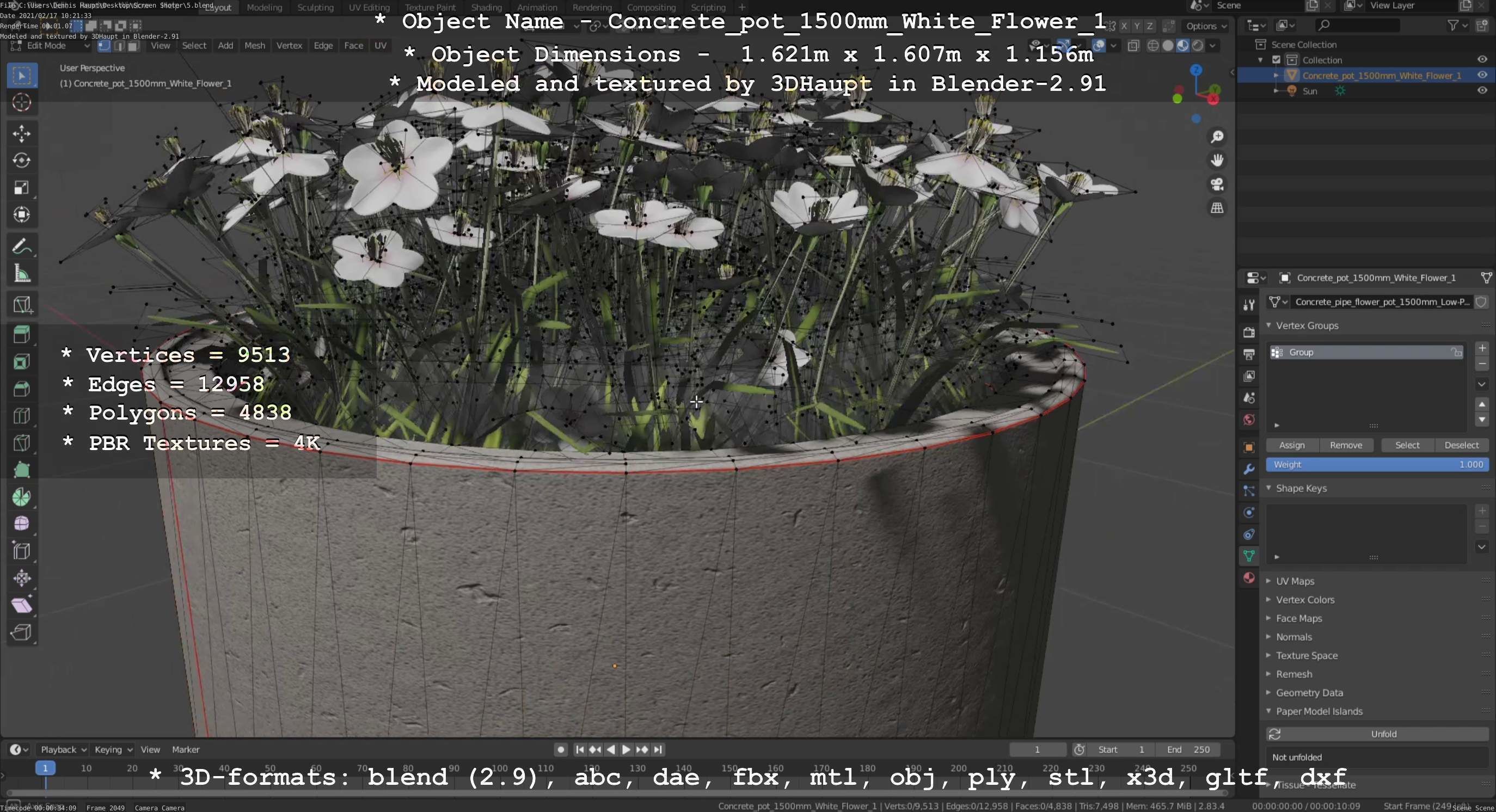1496x812 pixels.
Task: Toggle camera view with camera icon
Action: 1217,184
